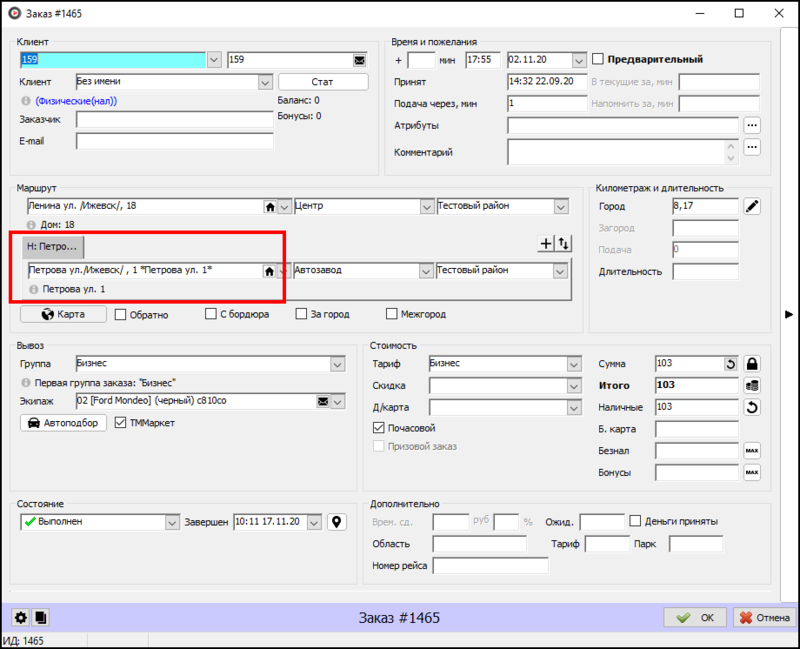The image size is (800, 649).
Task: Click the lock icon beside Сумма
Action: pos(752,364)
